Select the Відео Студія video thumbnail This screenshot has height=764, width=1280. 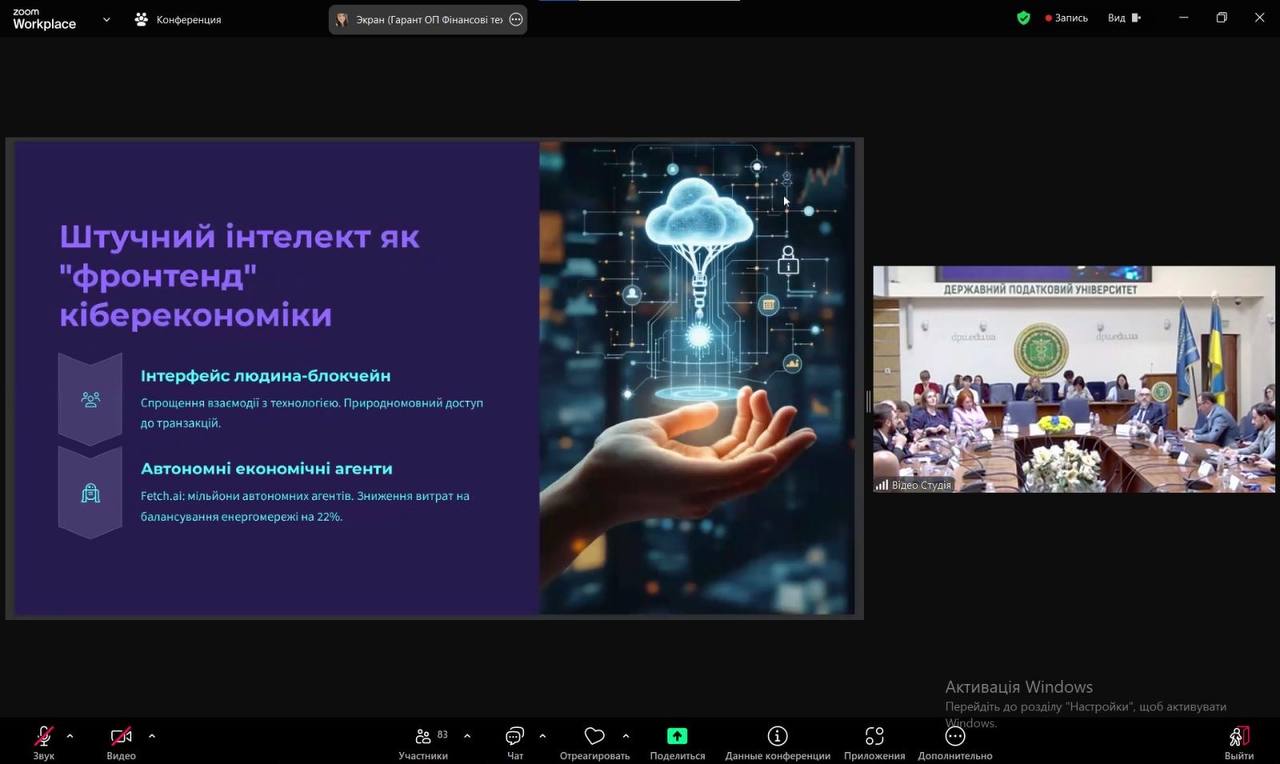click(1073, 379)
